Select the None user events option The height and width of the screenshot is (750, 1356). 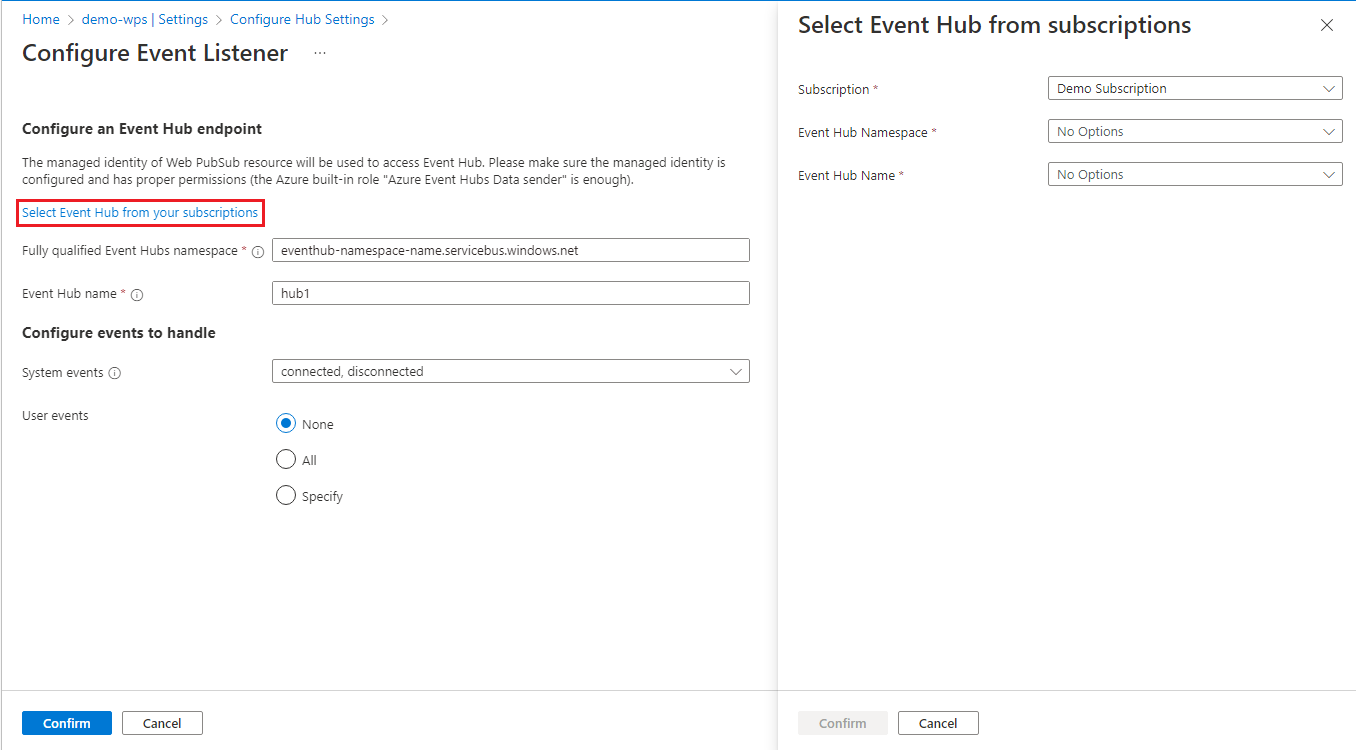coord(286,424)
